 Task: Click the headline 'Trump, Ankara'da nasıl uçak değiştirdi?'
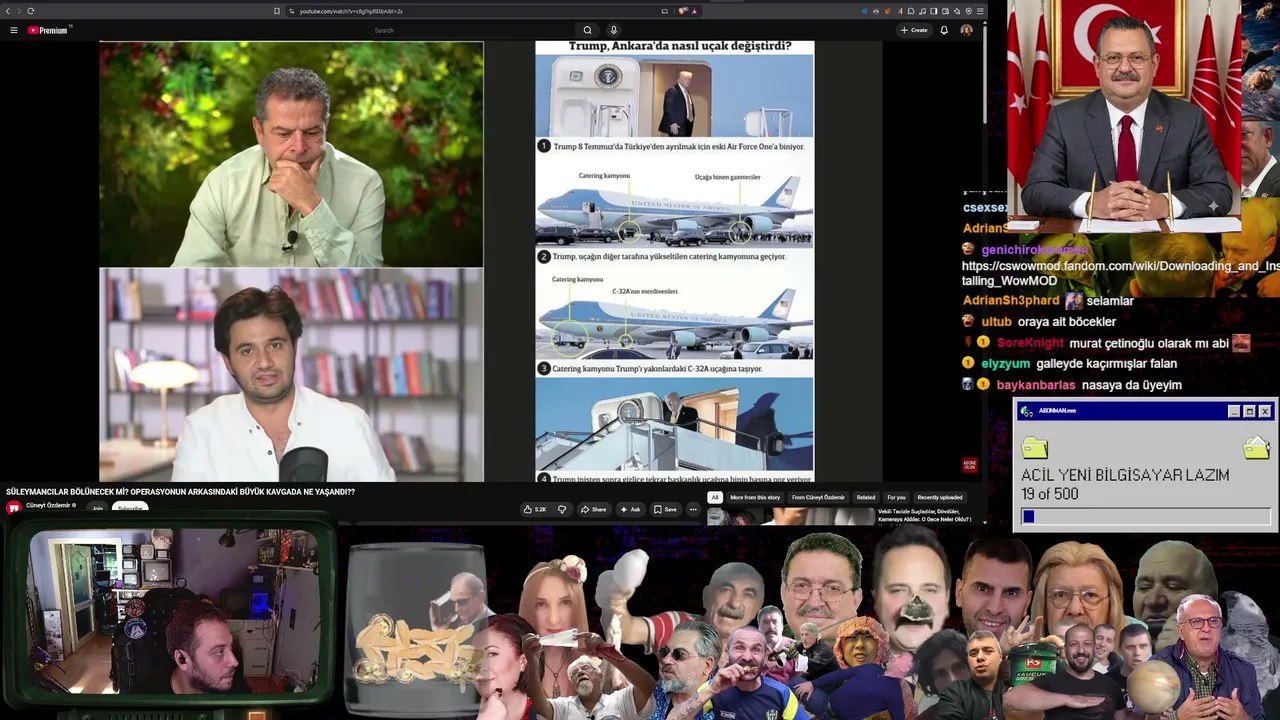coord(680,46)
